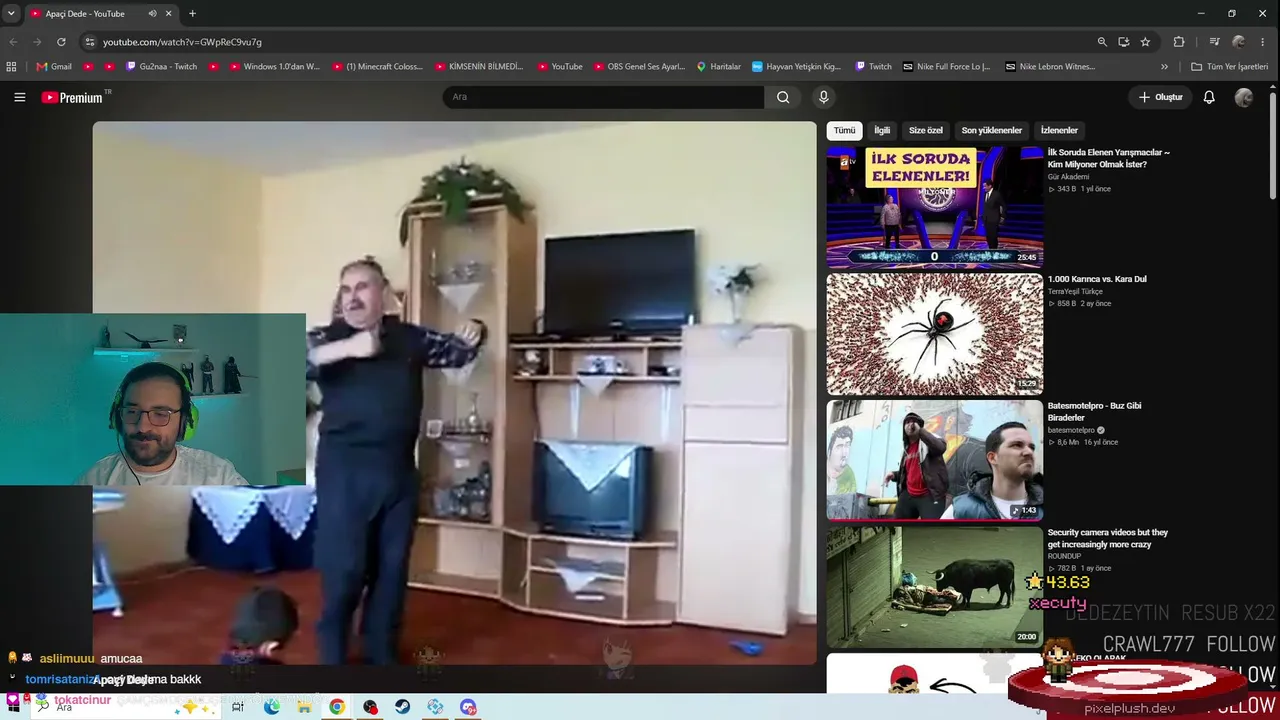Click the YouTube search magnifier button
The image size is (1280, 720).
tap(783, 97)
